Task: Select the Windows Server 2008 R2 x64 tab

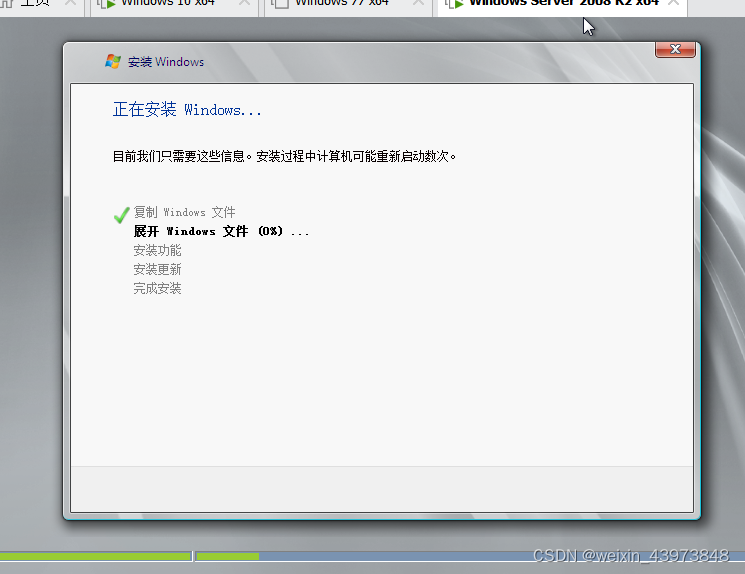Action: pyautogui.click(x=562, y=5)
